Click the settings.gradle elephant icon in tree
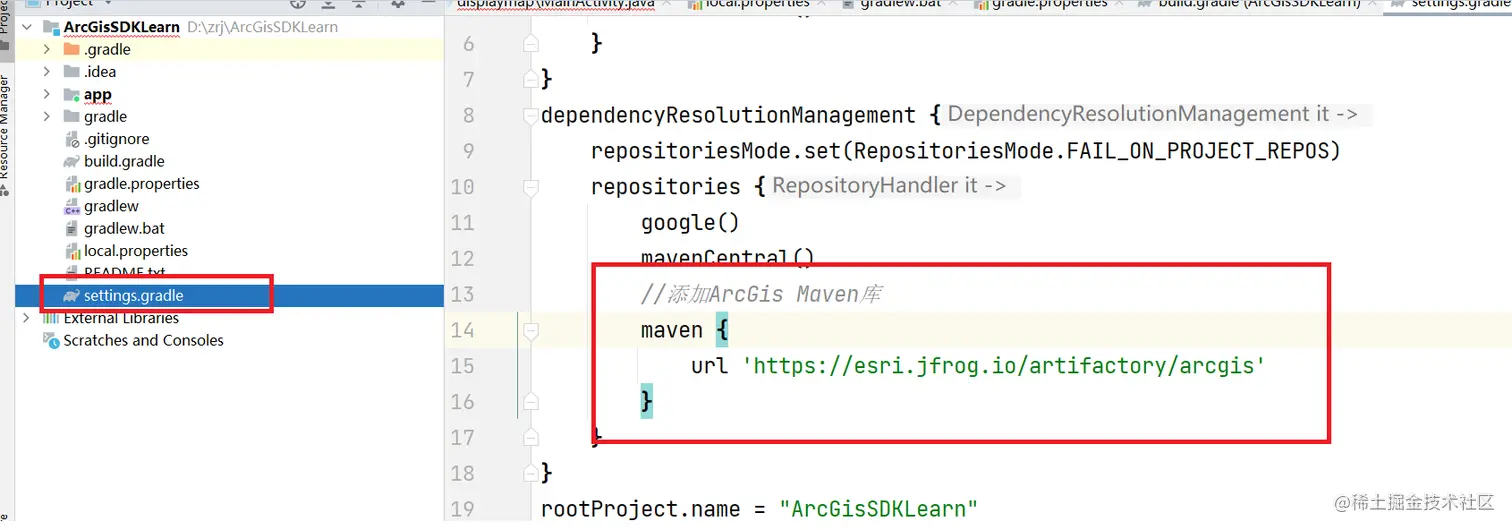The height and width of the screenshot is (530, 1512). 71,296
